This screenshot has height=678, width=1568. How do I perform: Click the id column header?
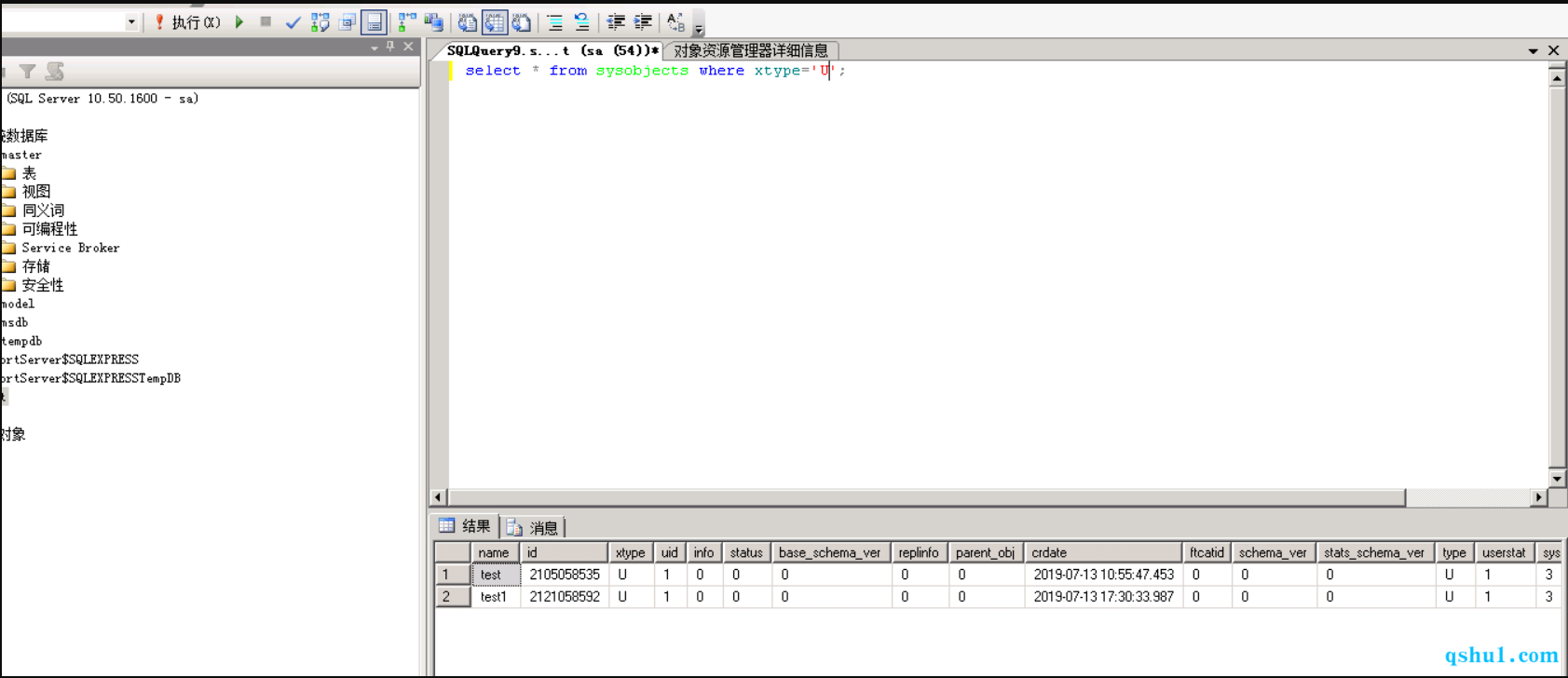click(565, 552)
